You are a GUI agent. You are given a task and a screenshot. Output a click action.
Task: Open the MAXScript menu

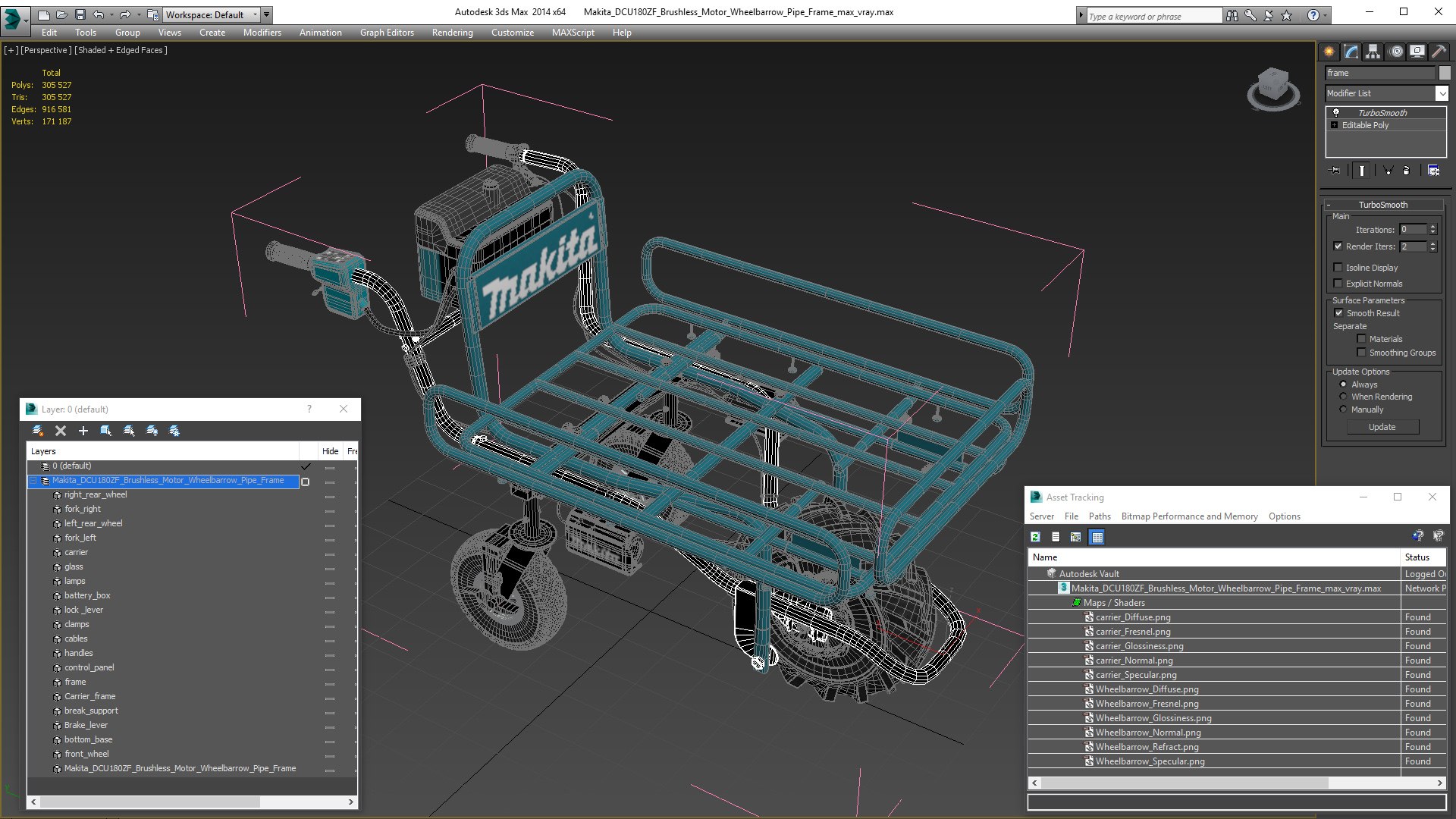[x=573, y=33]
